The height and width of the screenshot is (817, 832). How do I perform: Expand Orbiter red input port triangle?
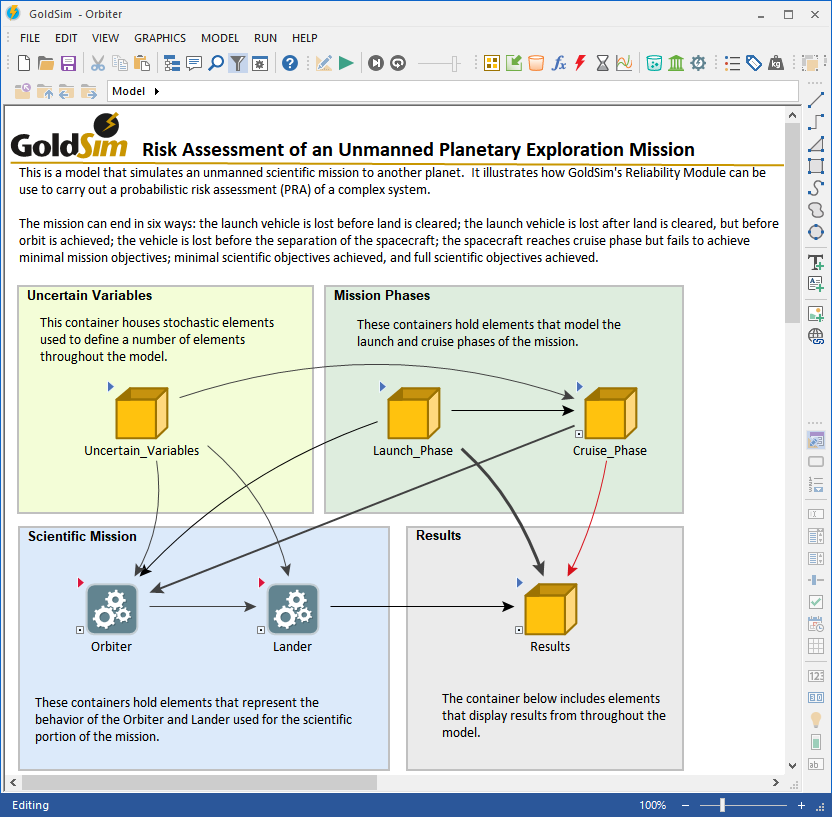(80, 583)
